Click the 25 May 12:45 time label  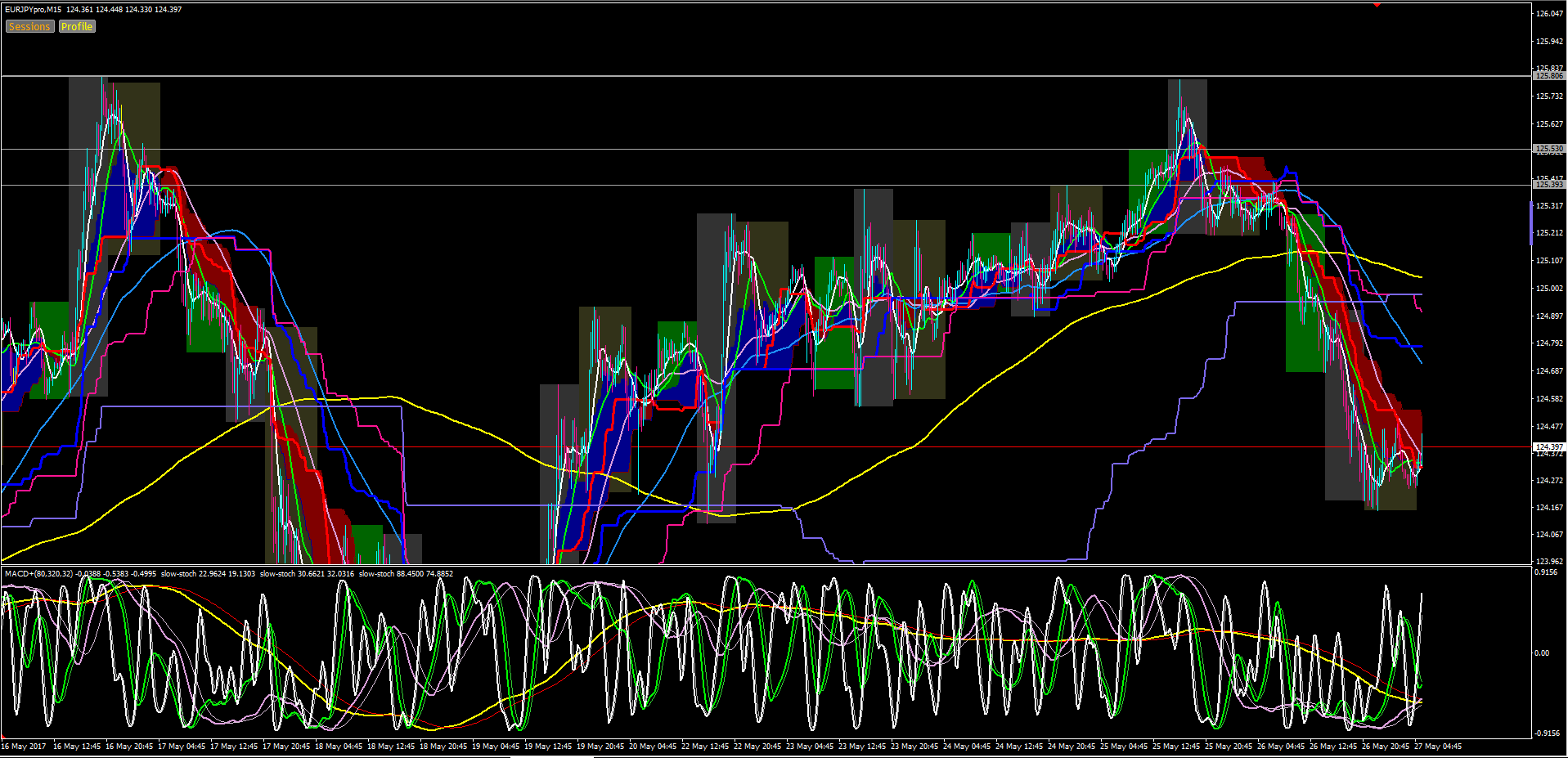[1176, 747]
